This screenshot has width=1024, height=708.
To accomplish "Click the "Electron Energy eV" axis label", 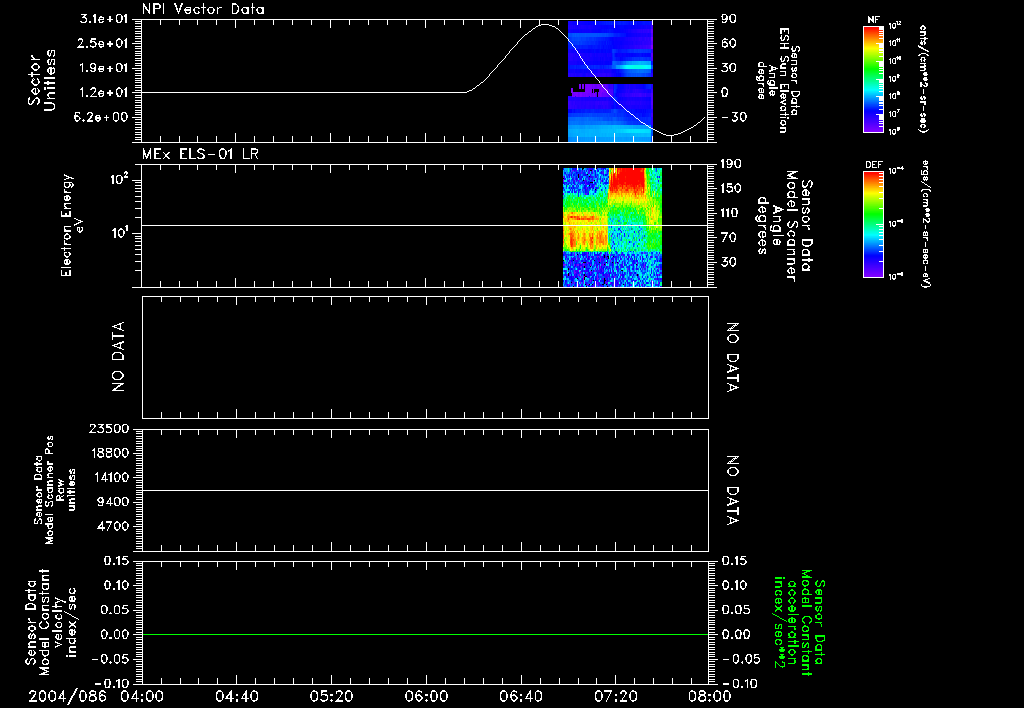I will 72,226.
